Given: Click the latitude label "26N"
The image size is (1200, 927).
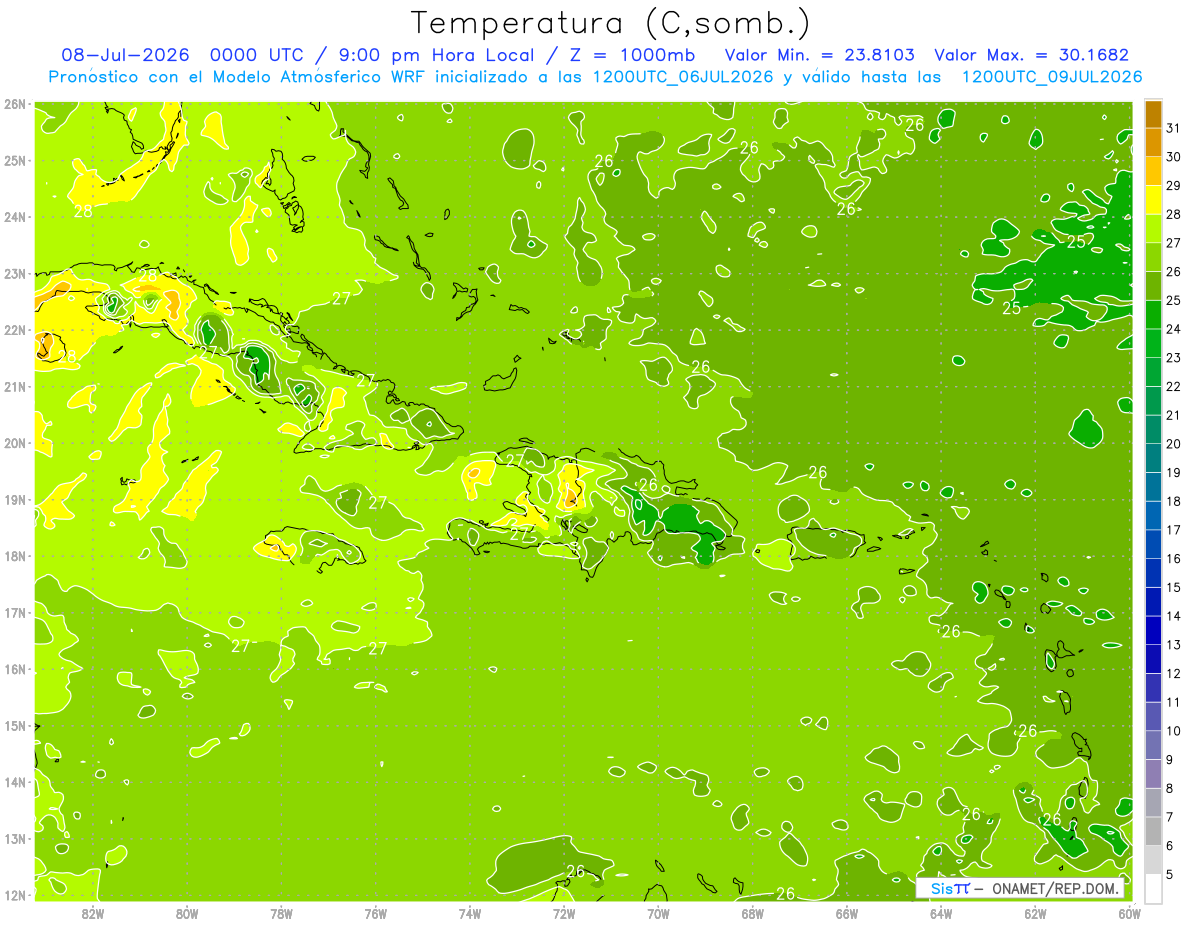Looking at the screenshot, I should coord(15,104).
